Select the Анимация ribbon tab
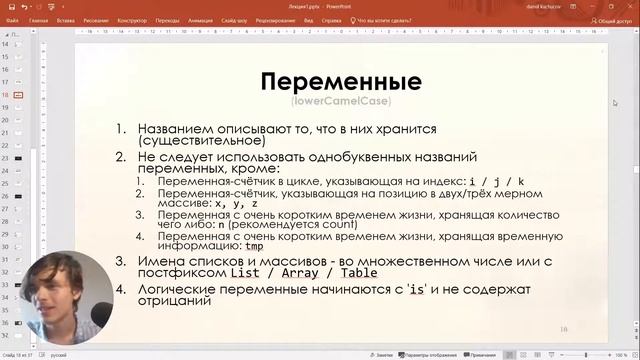 200,20
